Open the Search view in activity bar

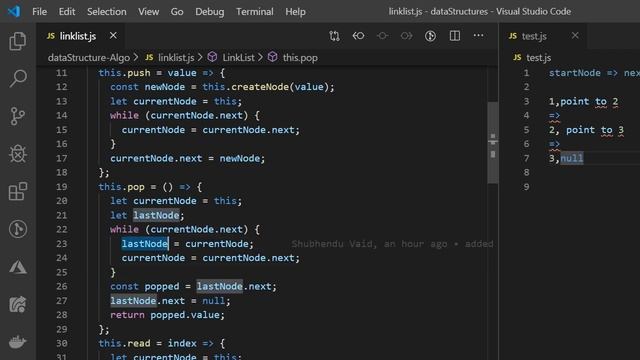point(18,78)
